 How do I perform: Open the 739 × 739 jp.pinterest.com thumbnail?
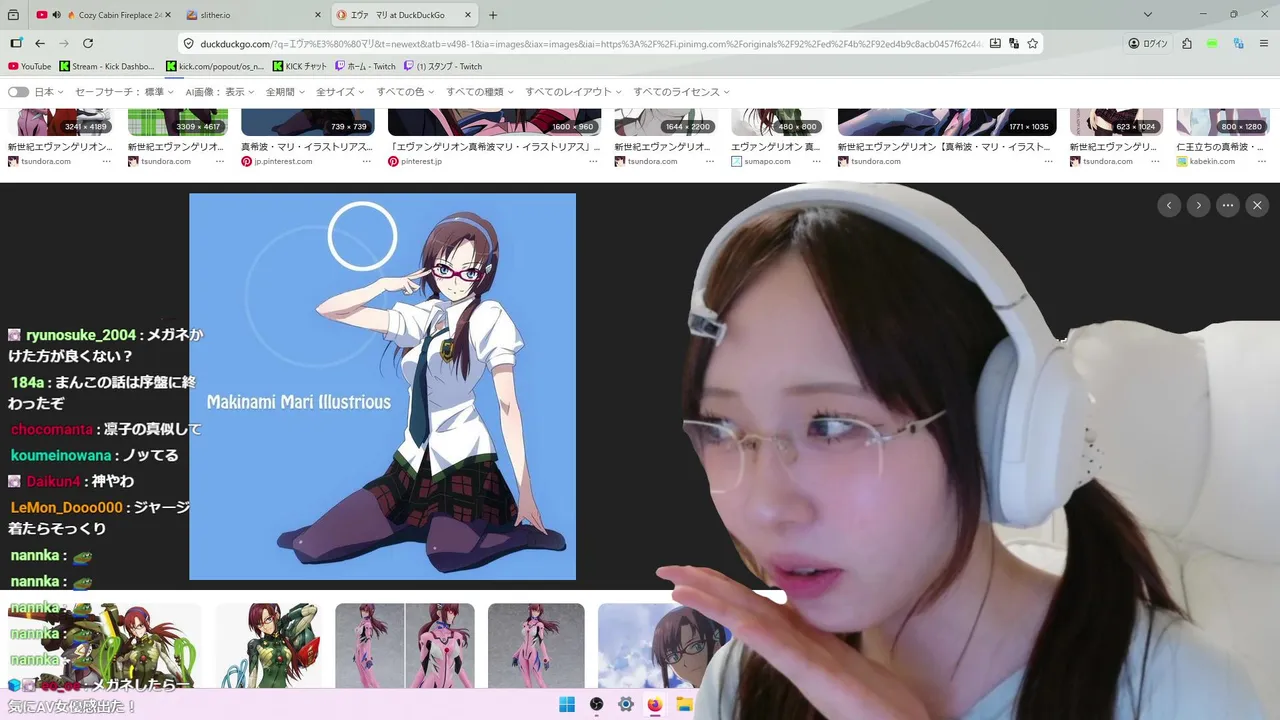[x=308, y=122]
